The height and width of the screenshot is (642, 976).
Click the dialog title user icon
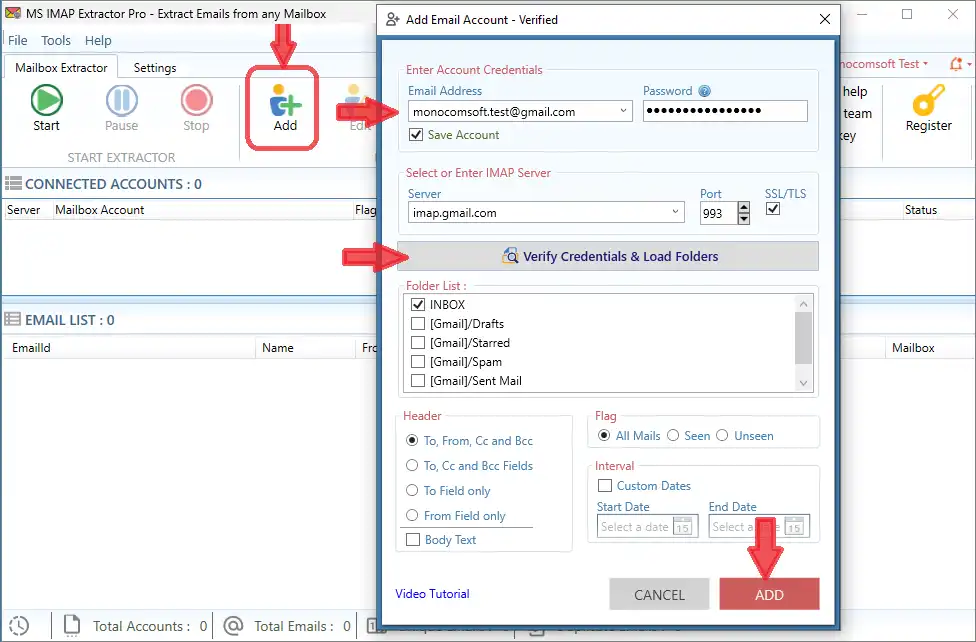392,19
